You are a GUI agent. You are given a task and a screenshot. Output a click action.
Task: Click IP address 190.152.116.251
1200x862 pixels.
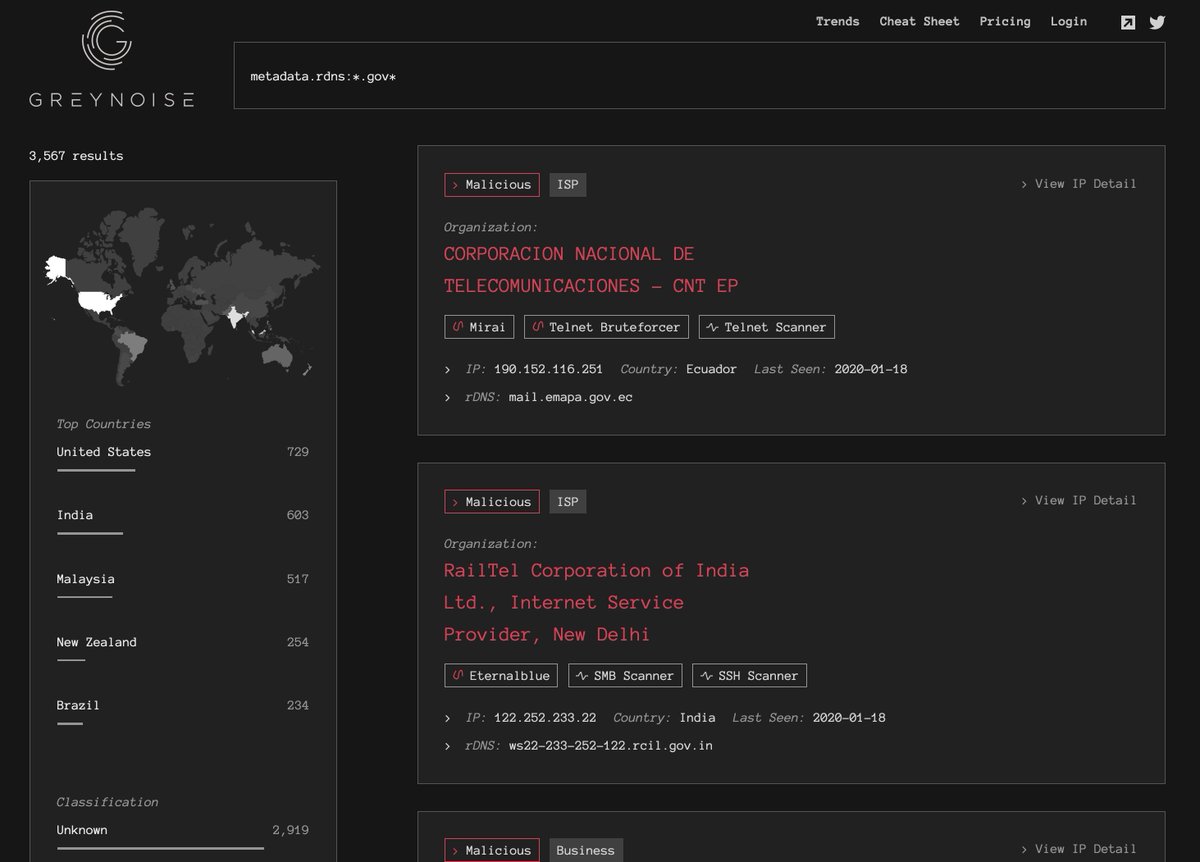pos(548,369)
